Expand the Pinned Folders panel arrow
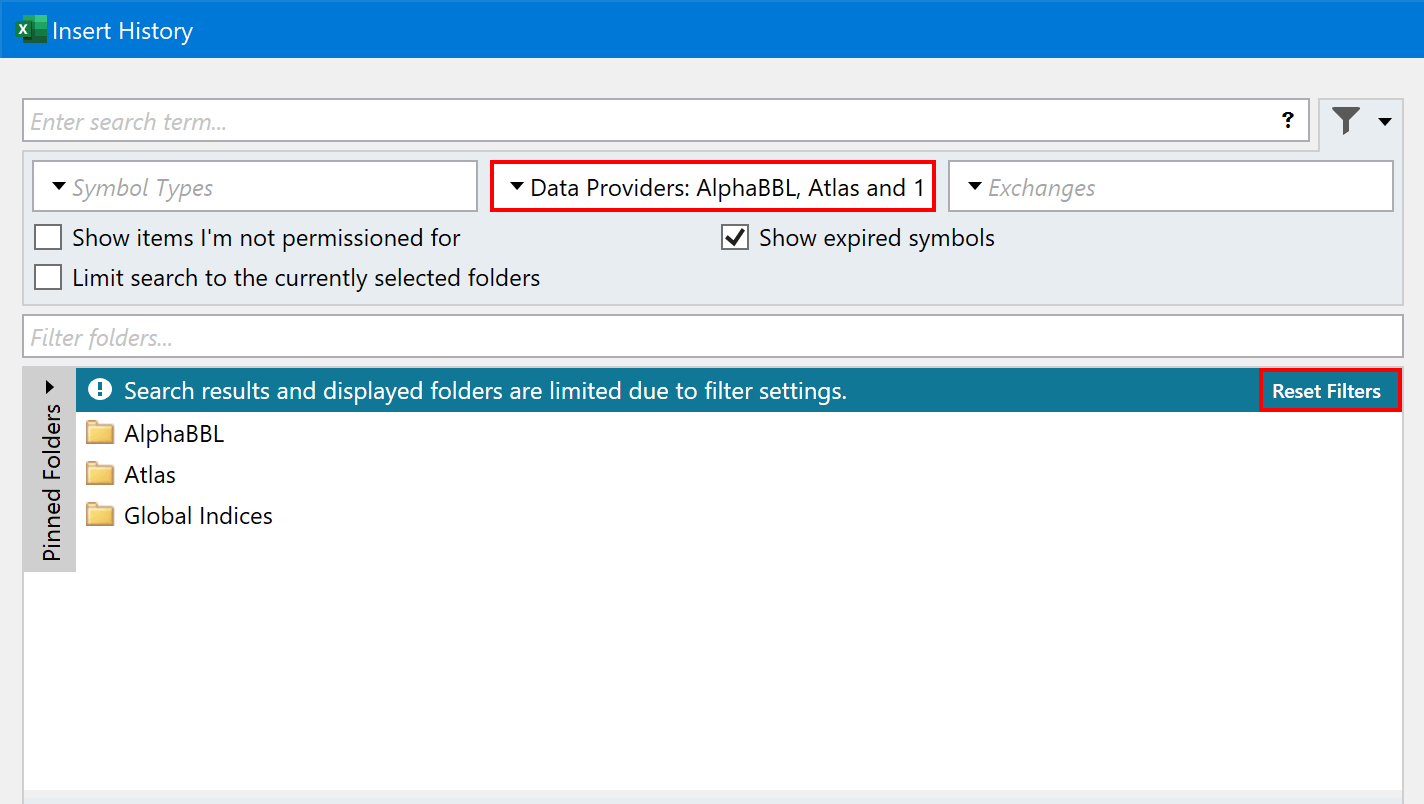 click(x=50, y=386)
